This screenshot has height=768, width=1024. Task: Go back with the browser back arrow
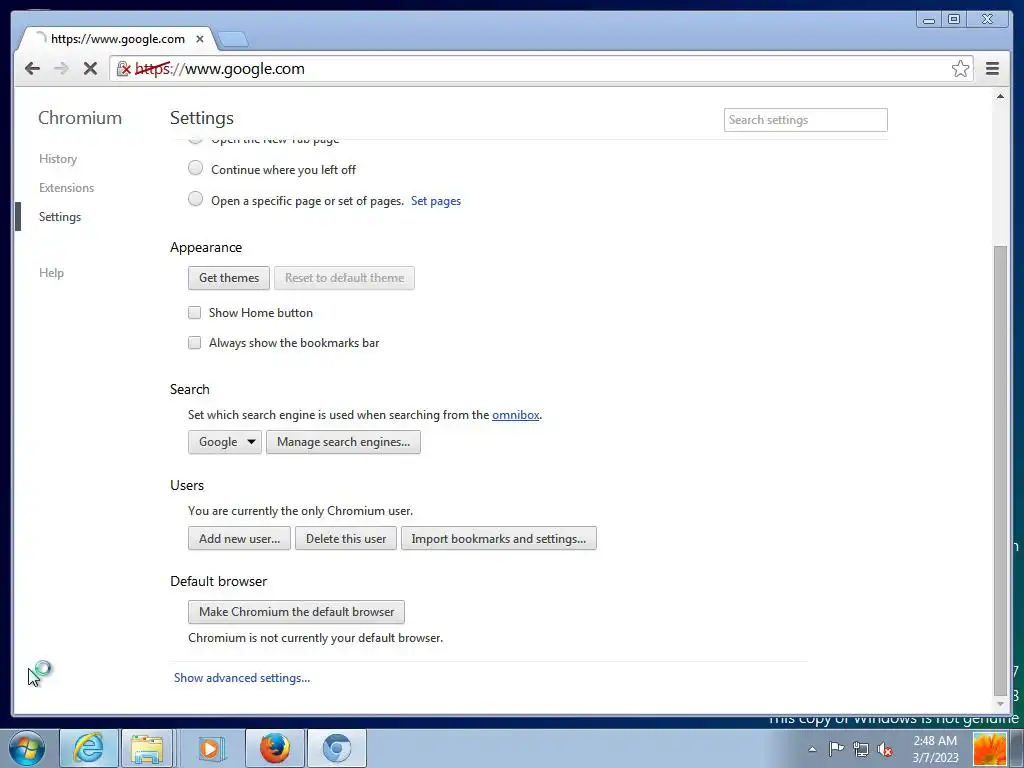(32, 69)
